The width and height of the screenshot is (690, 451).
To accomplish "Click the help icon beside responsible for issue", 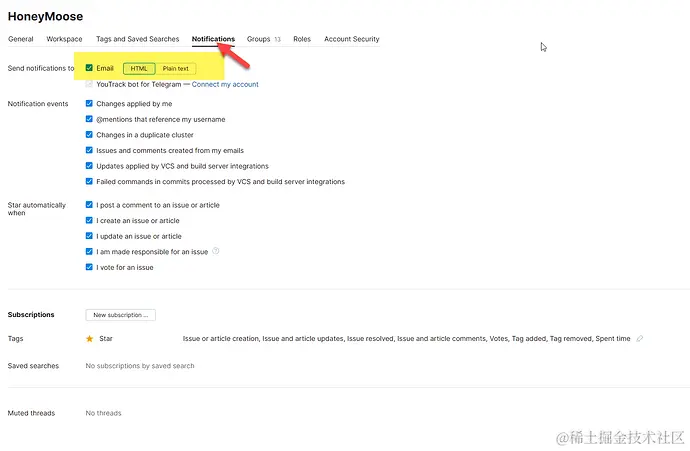I will pos(216,251).
